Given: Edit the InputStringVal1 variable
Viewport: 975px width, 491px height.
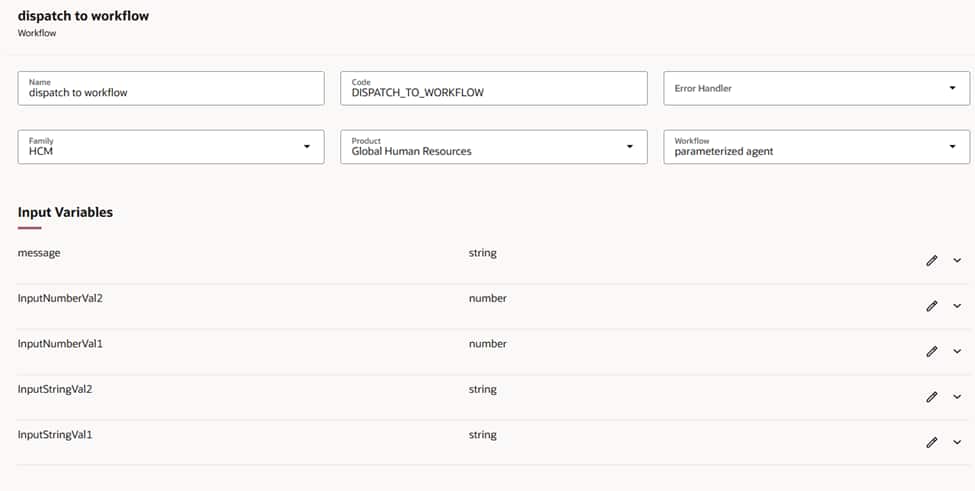Looking at the screenshot, I should pos(932,442).
